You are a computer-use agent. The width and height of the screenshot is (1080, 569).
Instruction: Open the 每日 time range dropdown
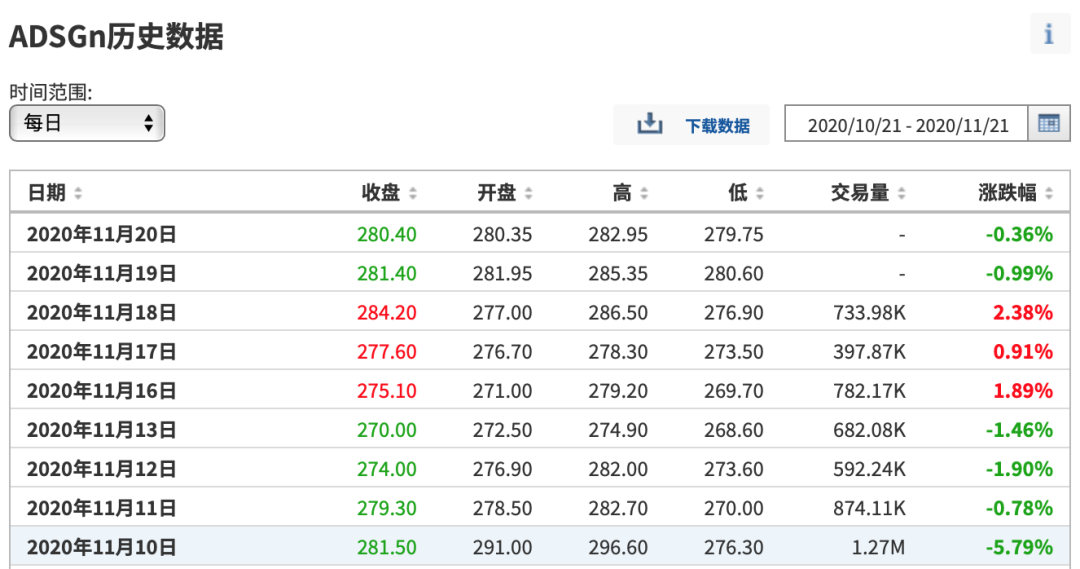[x=87, y=123]
